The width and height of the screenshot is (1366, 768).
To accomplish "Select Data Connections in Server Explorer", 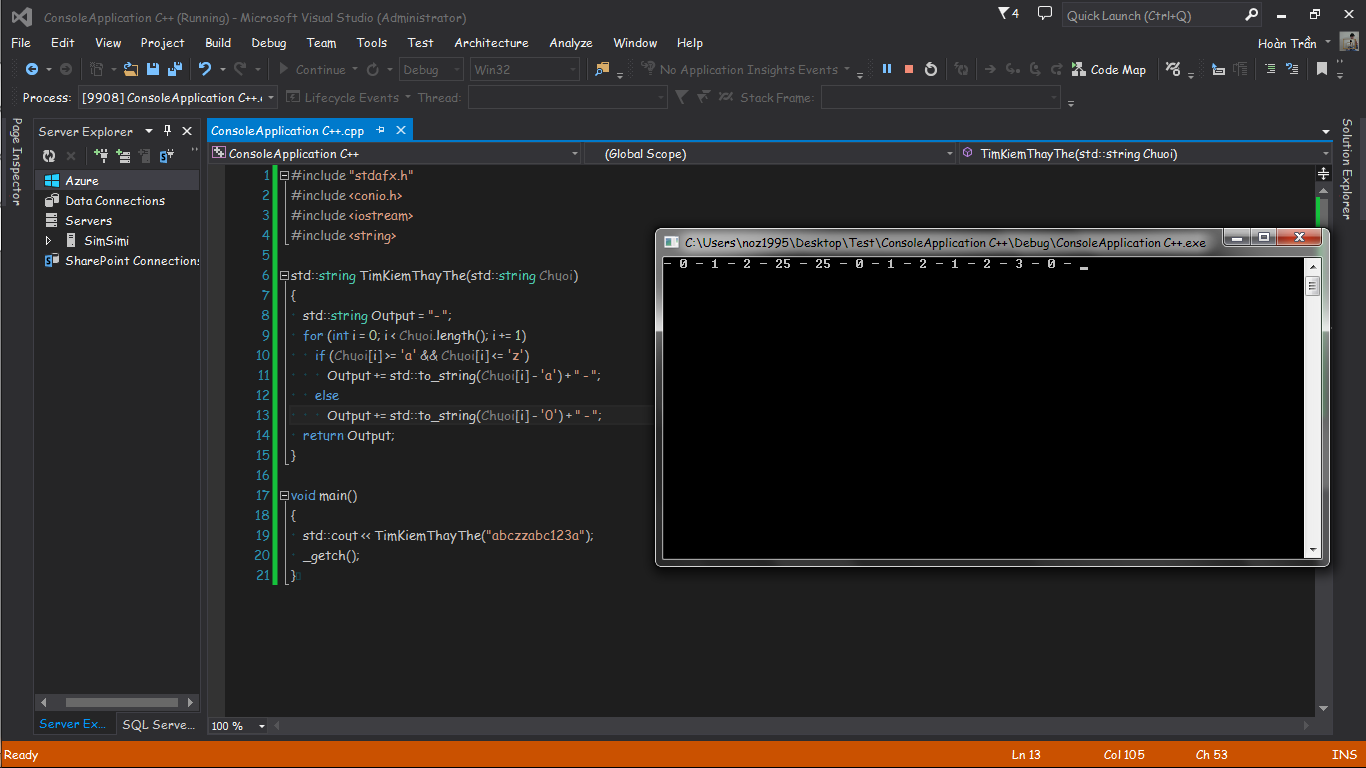I will pyautogui.click(x=114, y=201).
